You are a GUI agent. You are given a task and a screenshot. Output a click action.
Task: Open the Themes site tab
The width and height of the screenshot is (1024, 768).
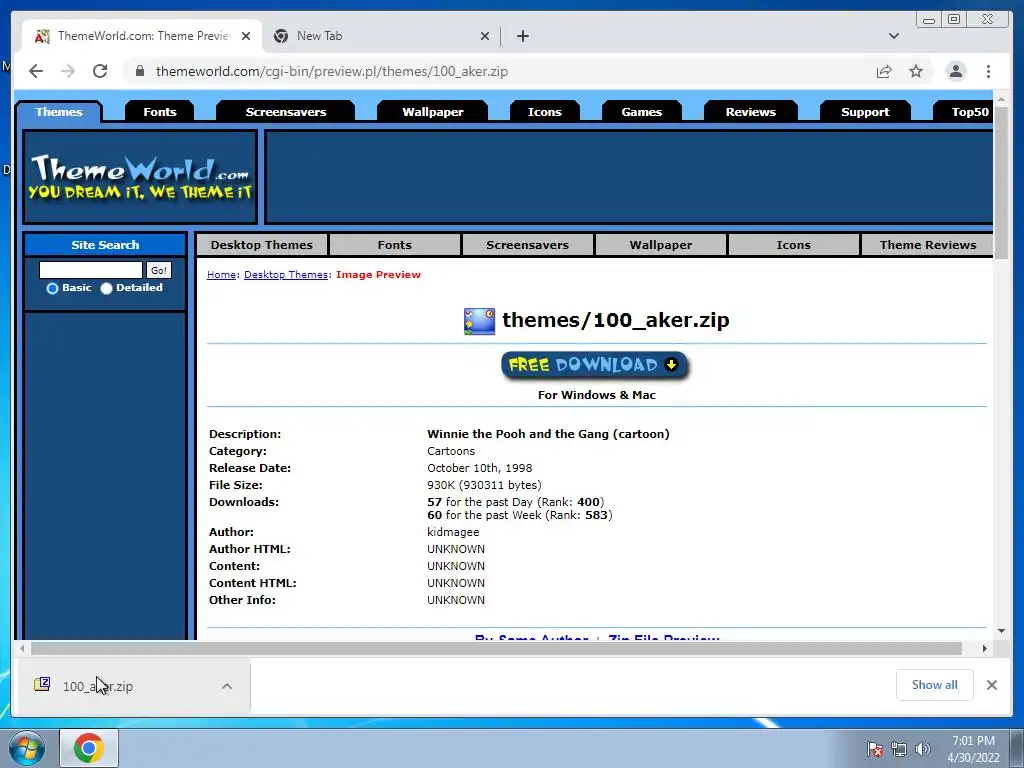point(59,112)
